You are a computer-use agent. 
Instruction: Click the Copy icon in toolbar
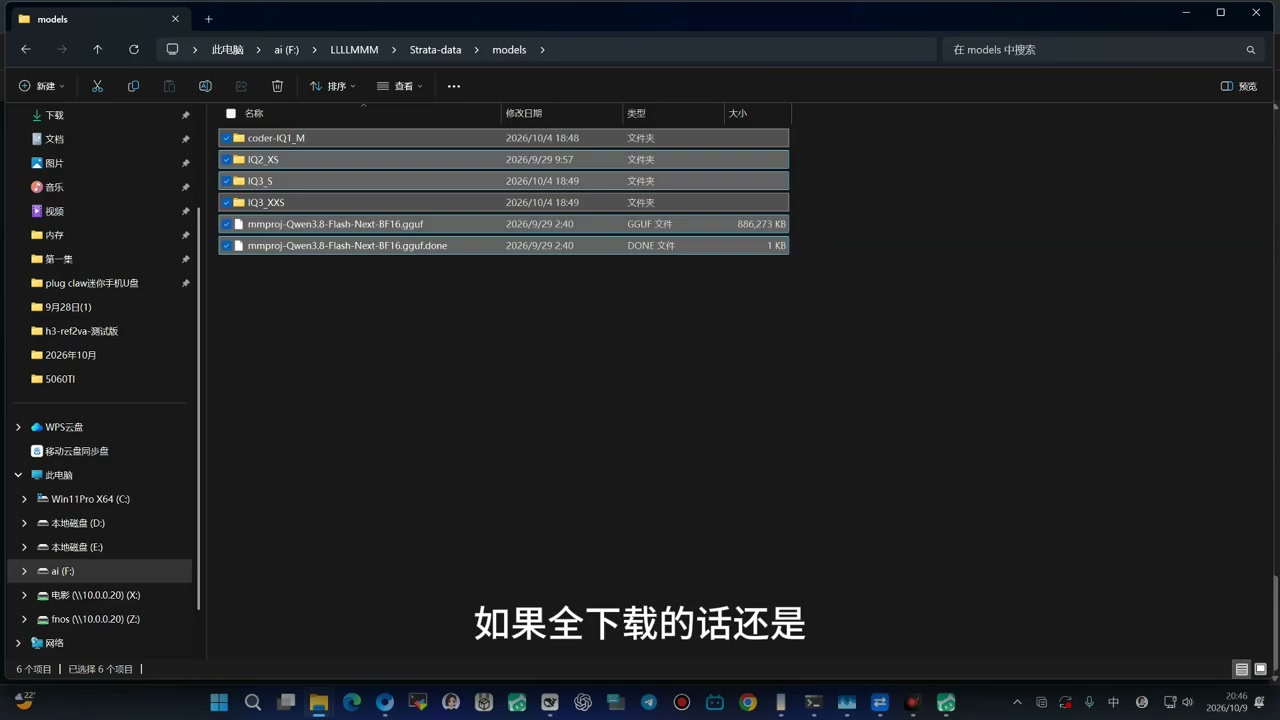(x=133, y=86)
